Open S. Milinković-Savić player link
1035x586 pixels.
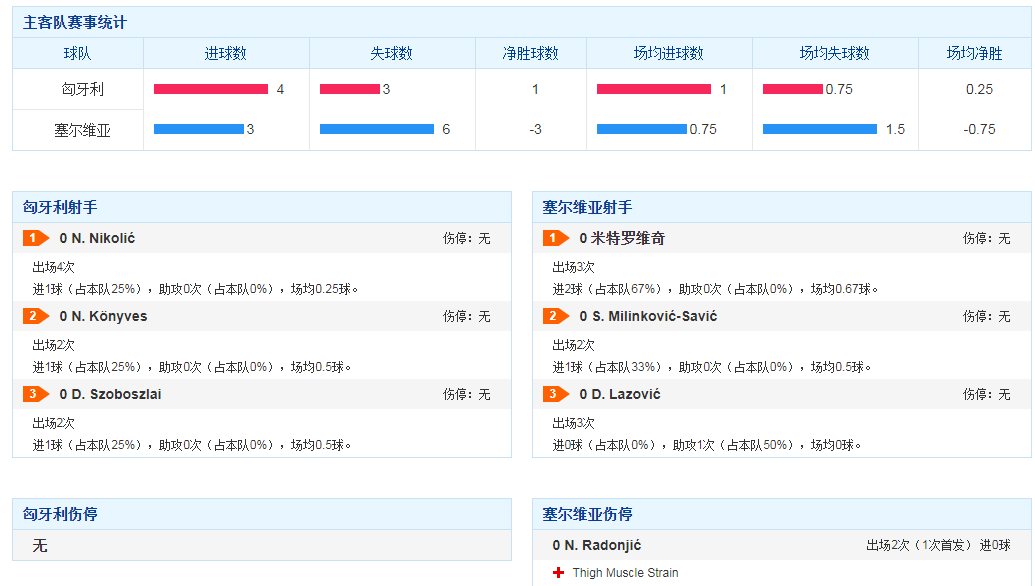[x=652, y=316]
